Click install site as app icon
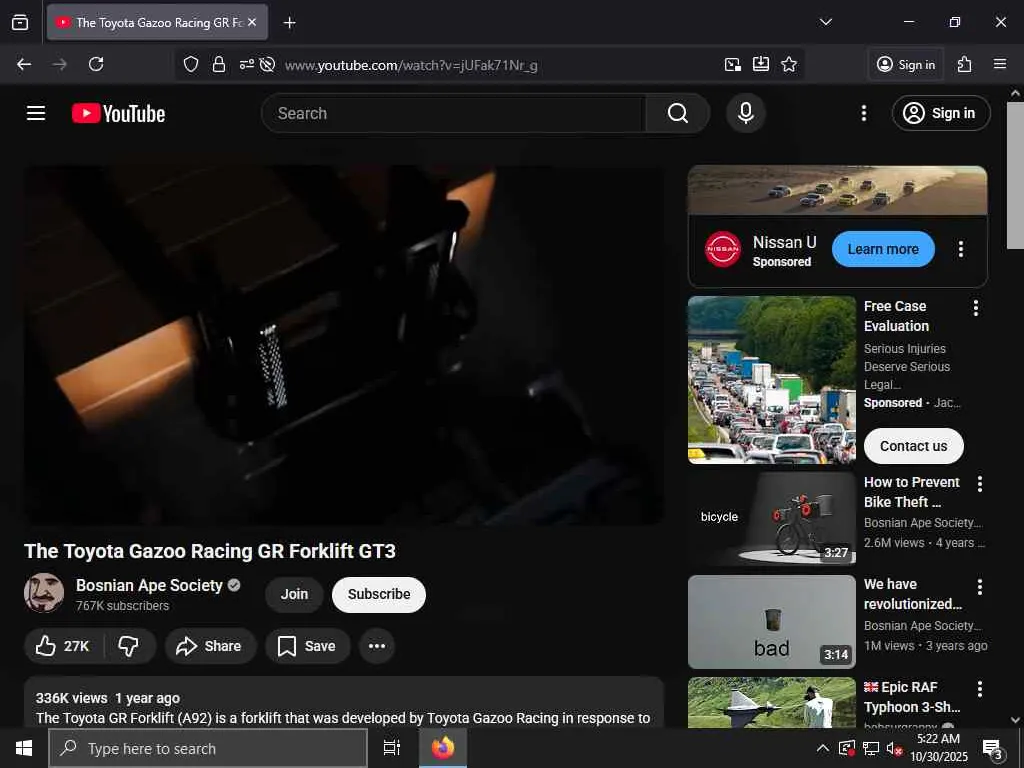This screenshot has height=768, width=1024. coord(761,64)
